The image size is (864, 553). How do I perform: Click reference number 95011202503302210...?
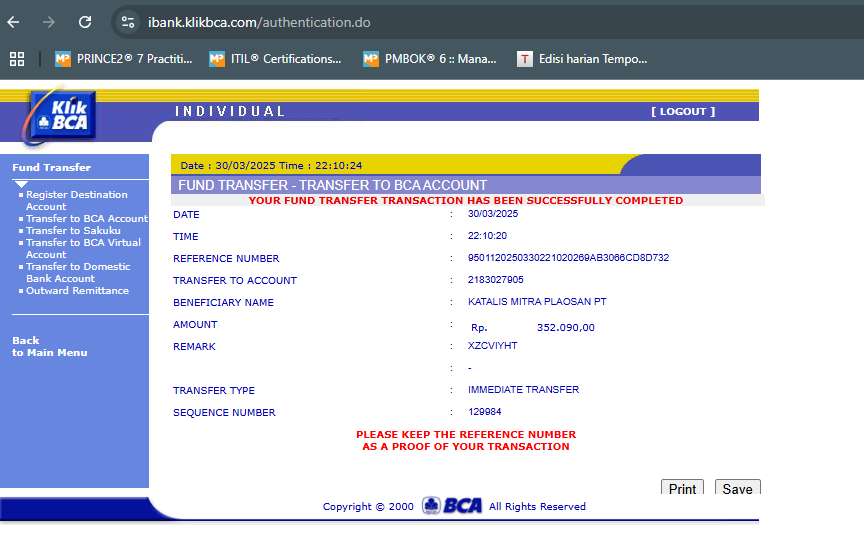tap(568, 258)
